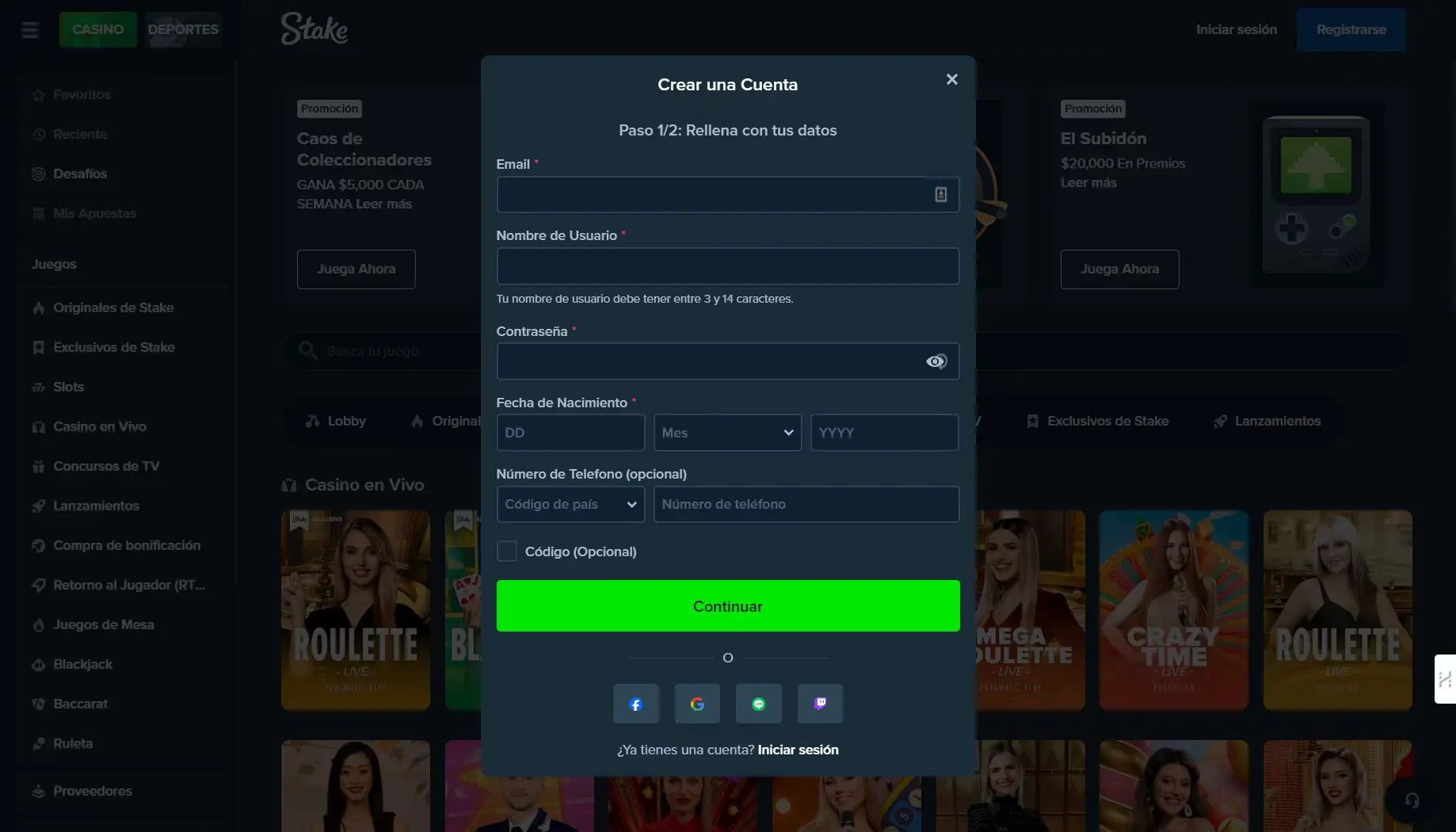Expand the Código (Opcional) checkbox
The image size is (1456, 832).
(x=507, y=551)
